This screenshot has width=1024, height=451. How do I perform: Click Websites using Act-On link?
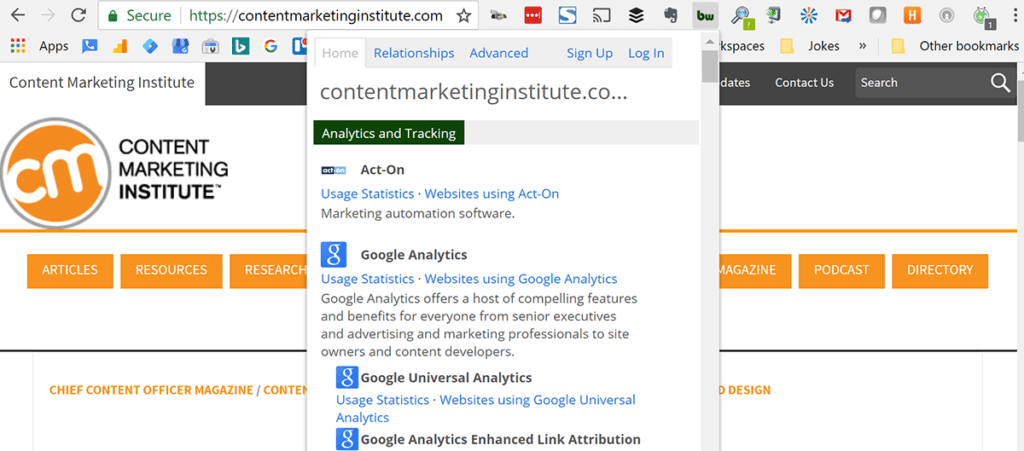coord(491,194)
